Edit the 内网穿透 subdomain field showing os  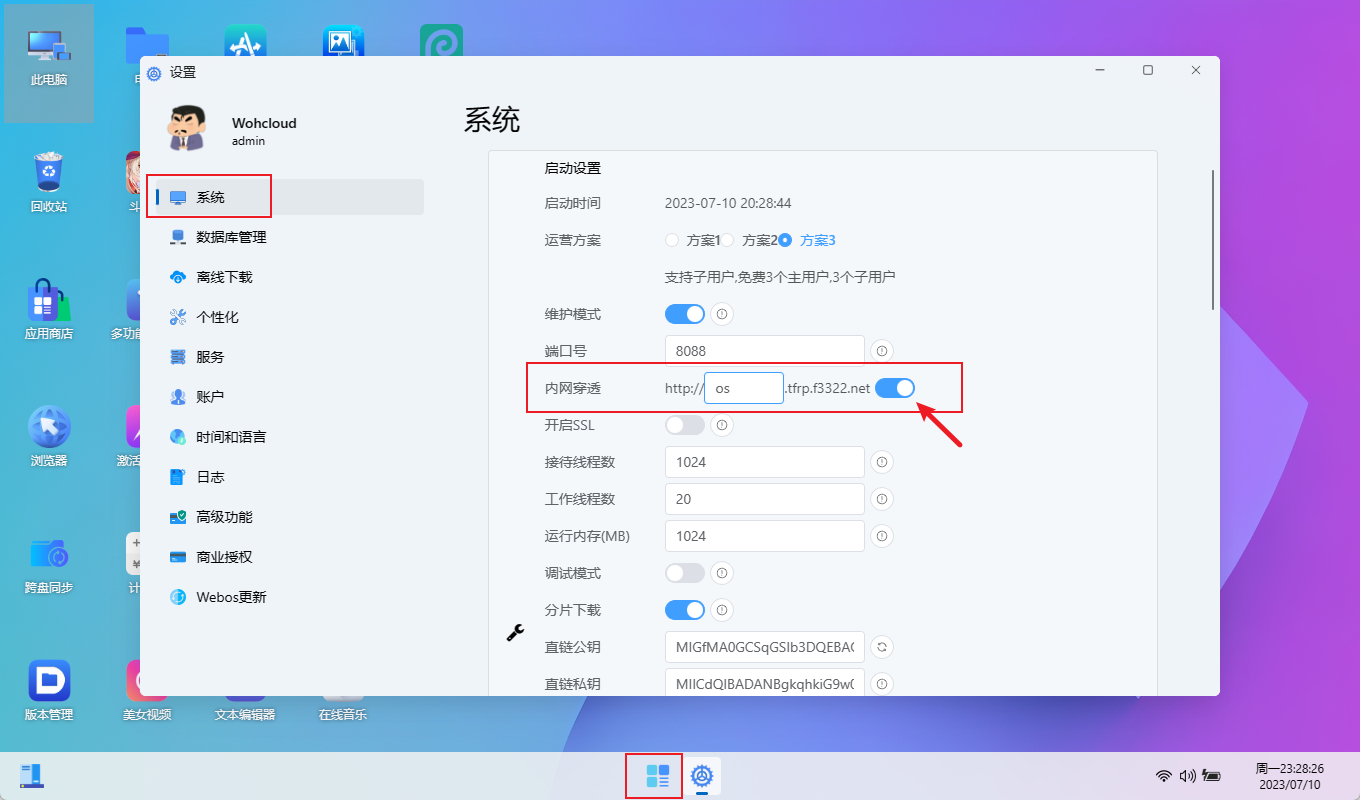tap(743, 388)
